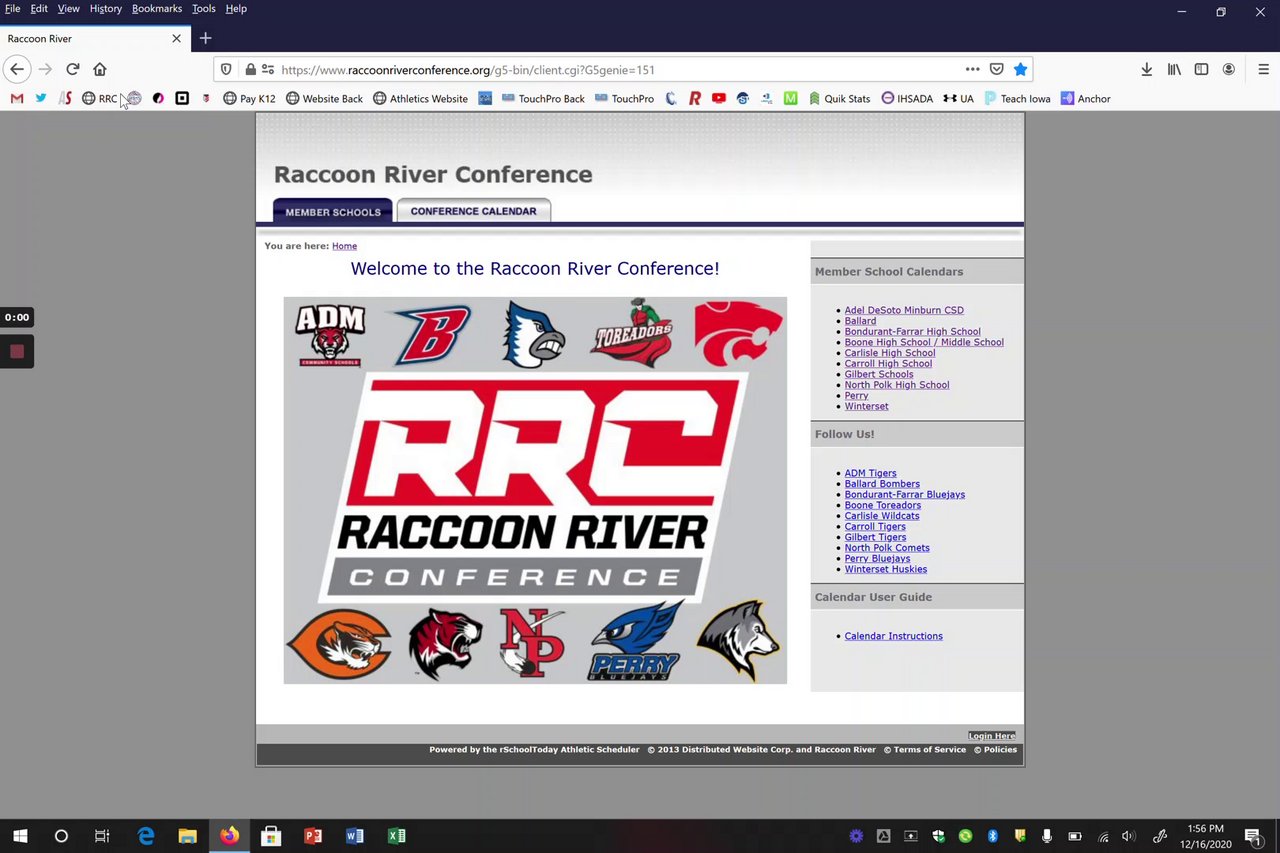Open Bondurant-Farrar High School calendar
This screenshot has width=1280, height=853.
coord(912,331)
